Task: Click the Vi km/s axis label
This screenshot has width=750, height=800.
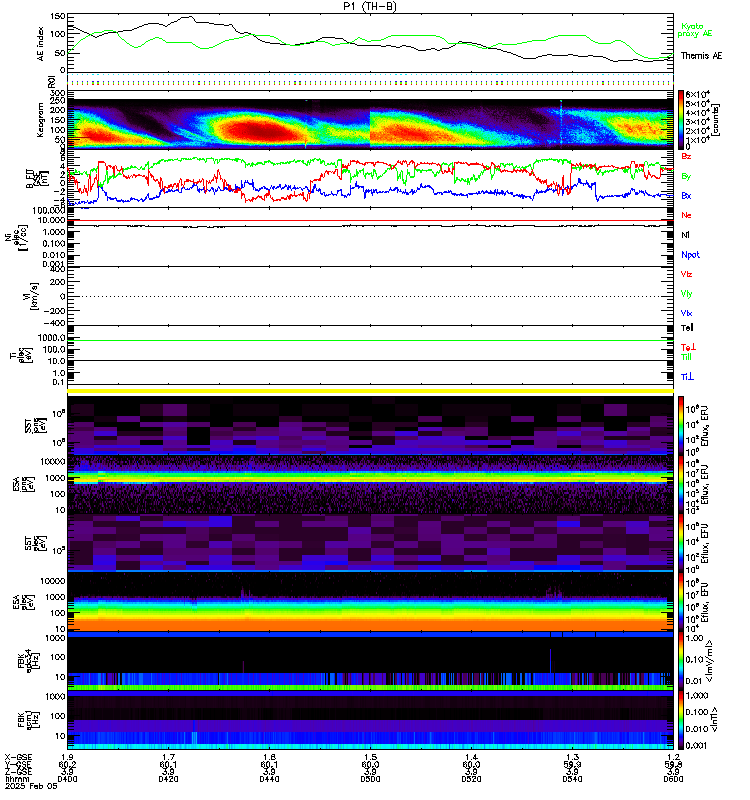Action: [34, 296]
